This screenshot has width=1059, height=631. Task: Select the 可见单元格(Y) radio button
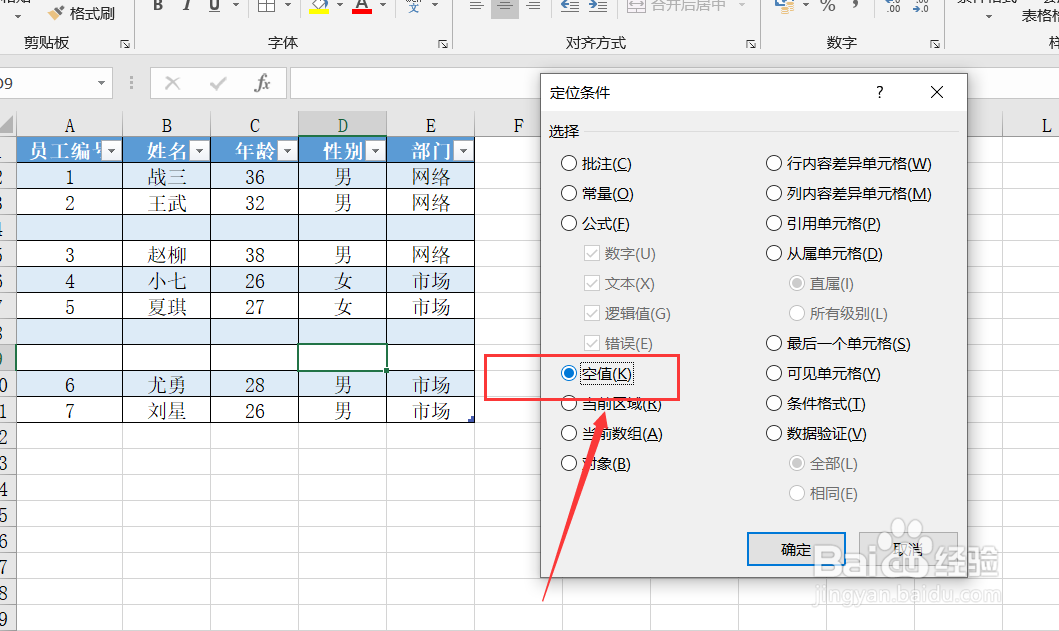click(774, 373)
